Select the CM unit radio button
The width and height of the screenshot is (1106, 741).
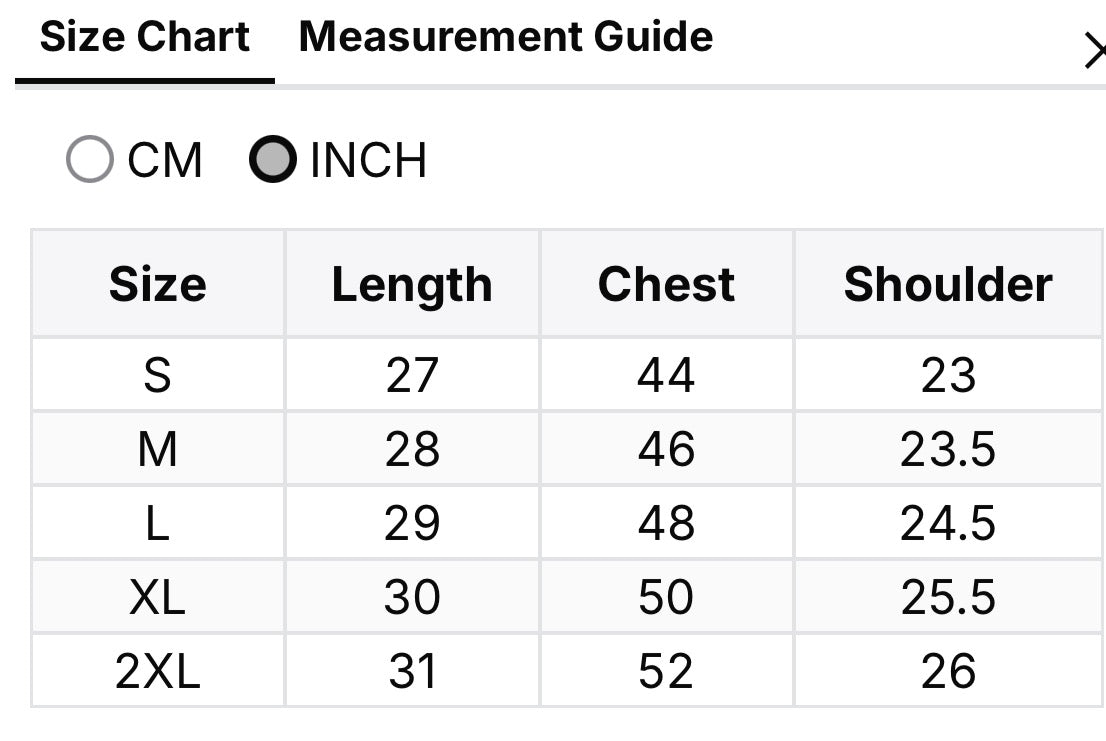point(90,159)
